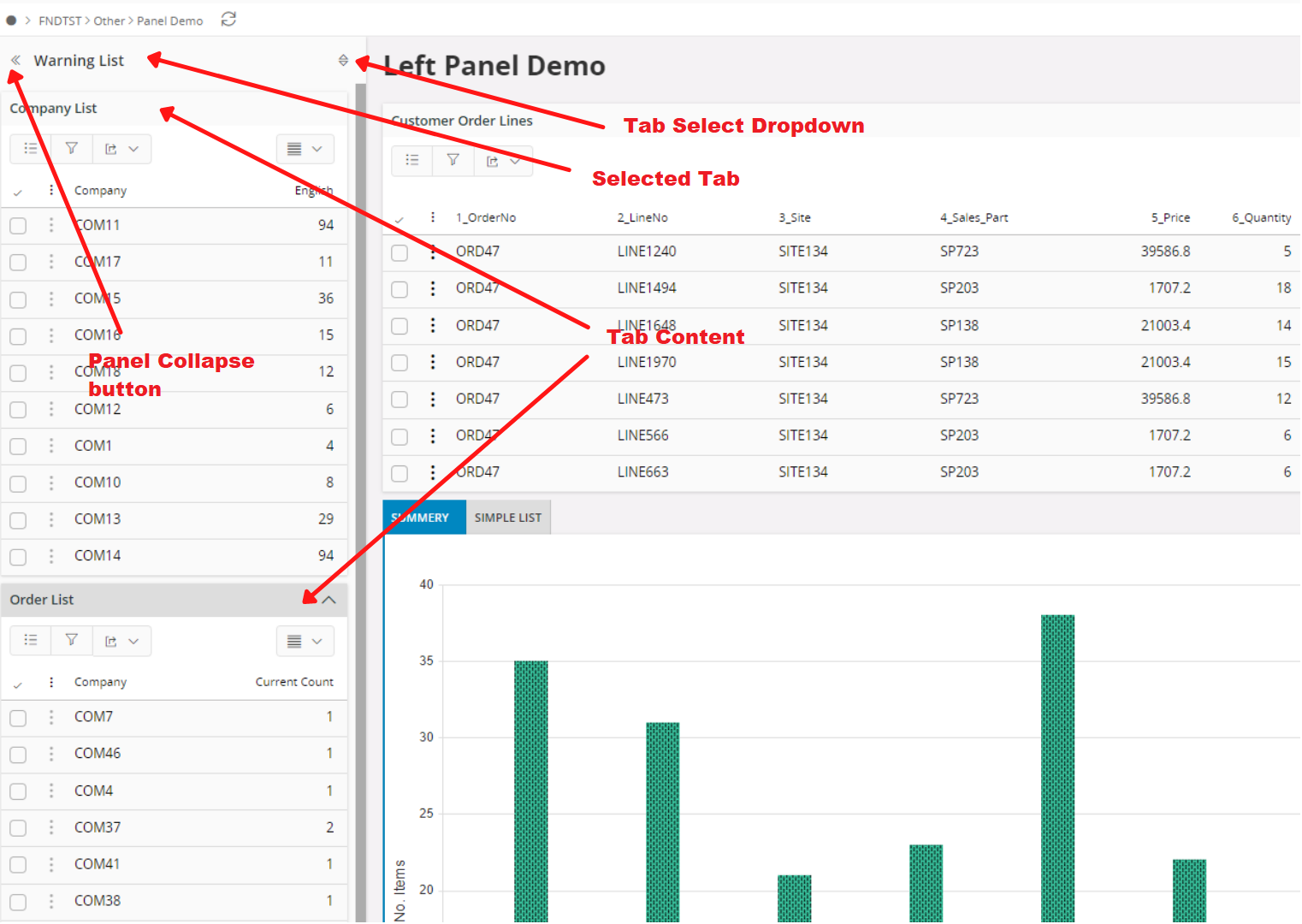Tick the checkbox for company COM11
The height and width of the screenshot is (924, 1302).
[x=18, y=226]
